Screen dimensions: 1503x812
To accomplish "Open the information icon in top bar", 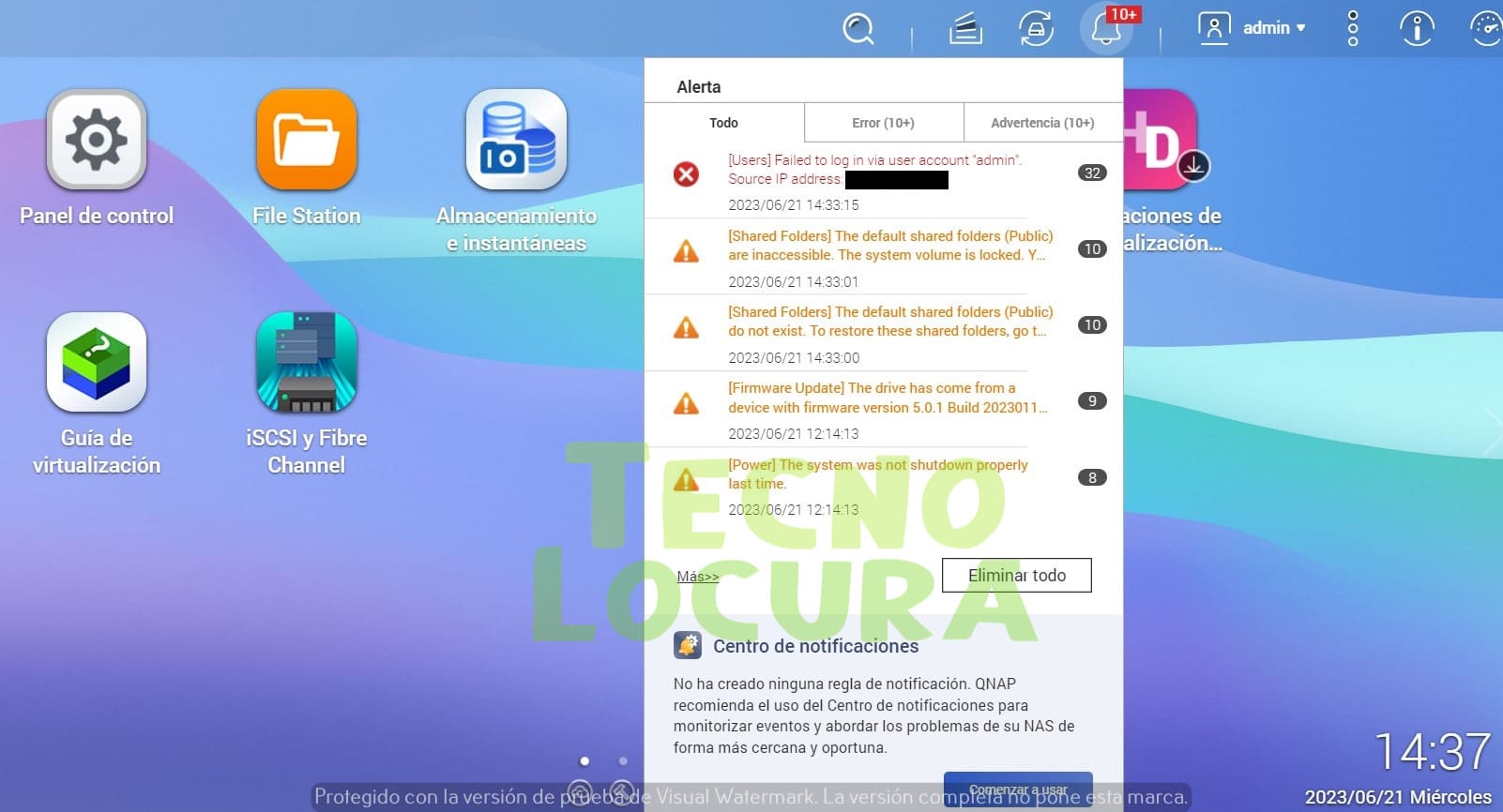I will click(1417, 28).
